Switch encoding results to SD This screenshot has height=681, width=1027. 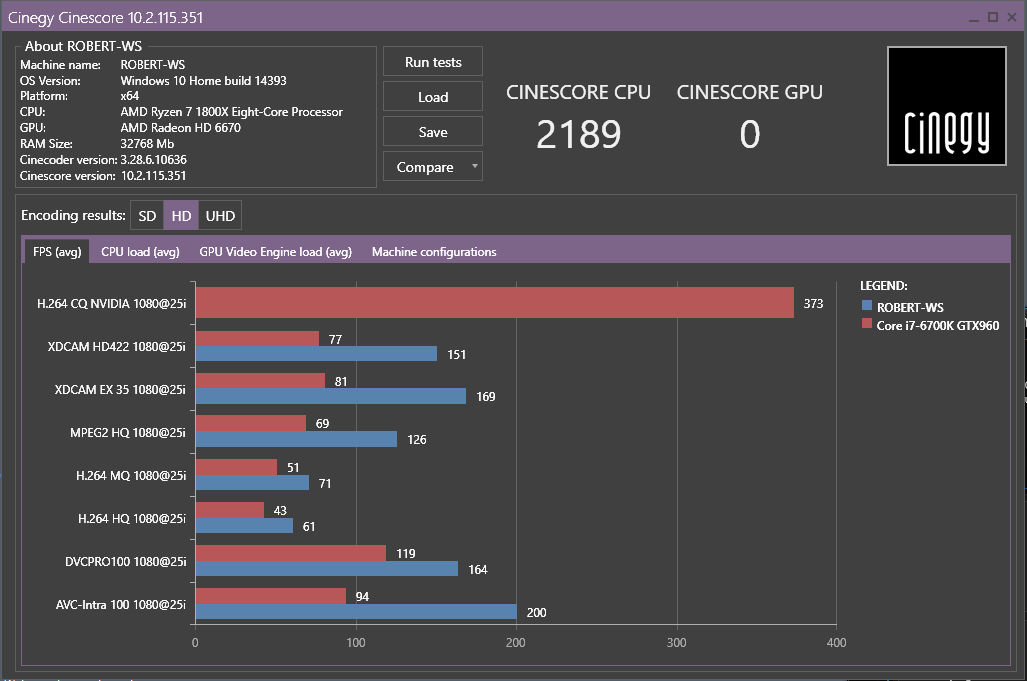pos(147,215)
